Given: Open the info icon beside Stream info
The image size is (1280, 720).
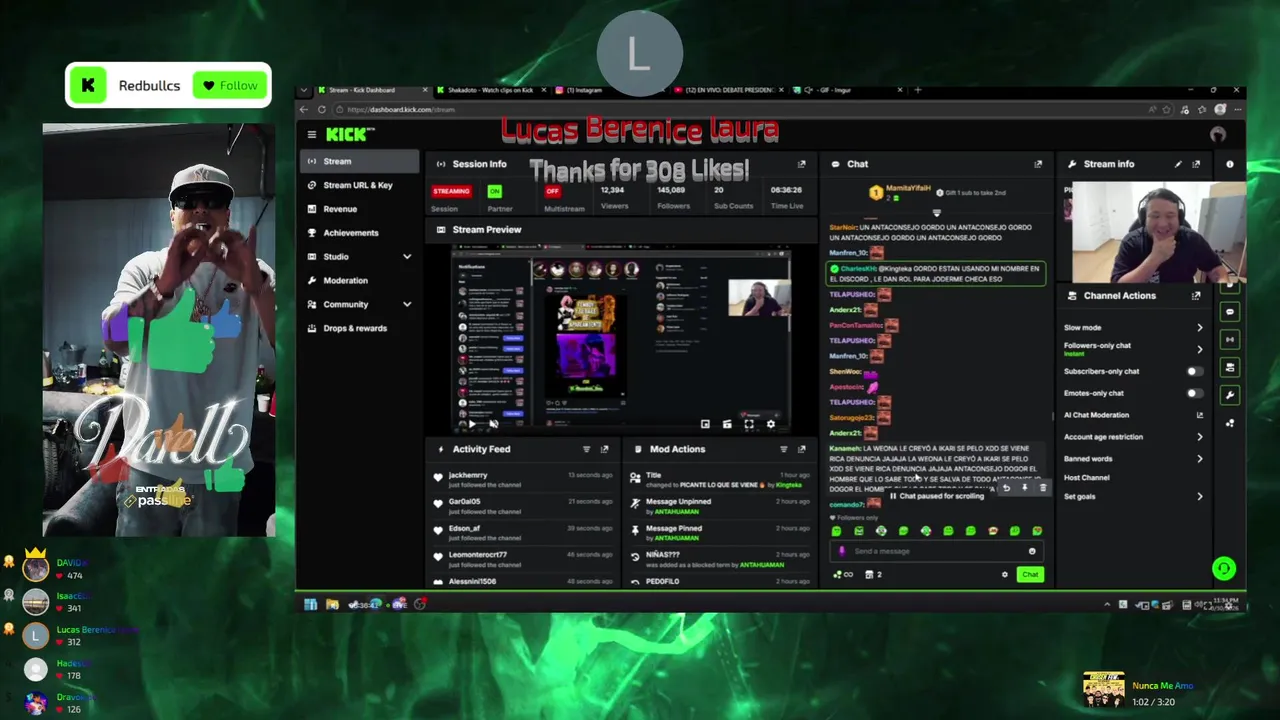Looking at the screenshot, I should click(x=1230, y=164).
